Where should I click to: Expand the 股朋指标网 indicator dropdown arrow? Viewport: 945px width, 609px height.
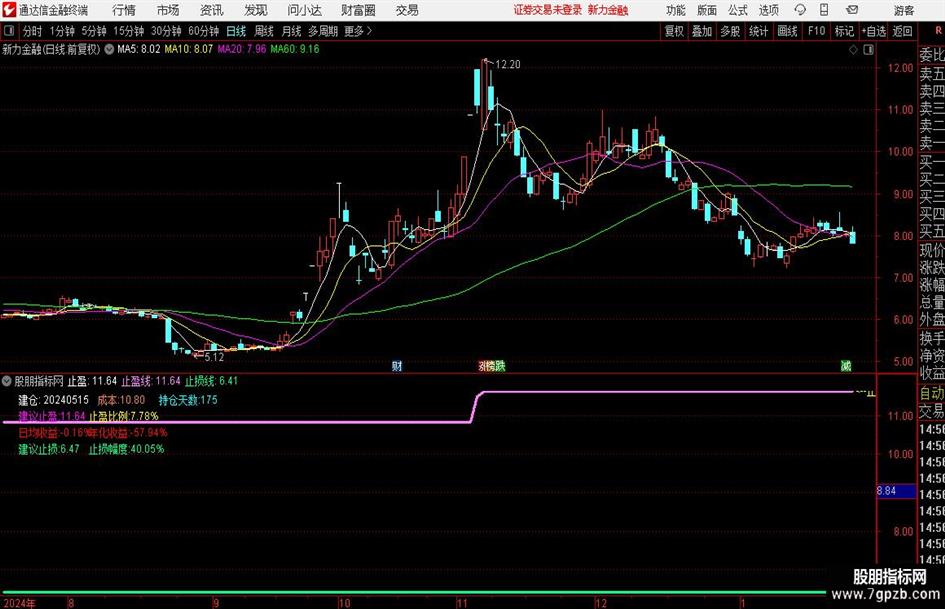coord(7,381)
